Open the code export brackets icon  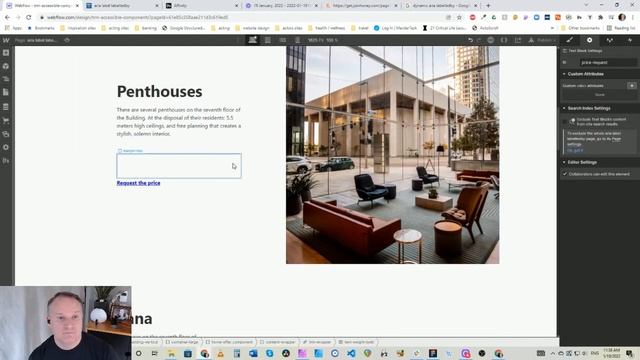[504, 40]
